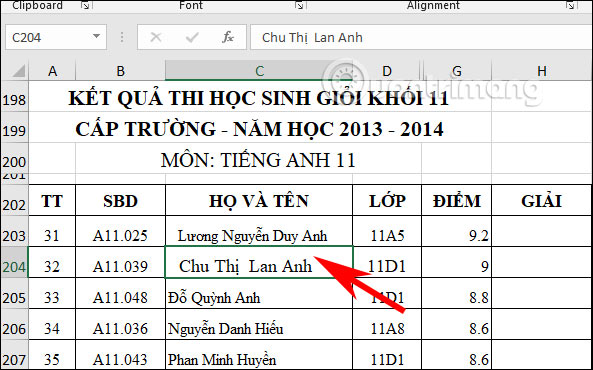Select column H header
The height and width of the screenshot is (370, 593).
(542, 71)
